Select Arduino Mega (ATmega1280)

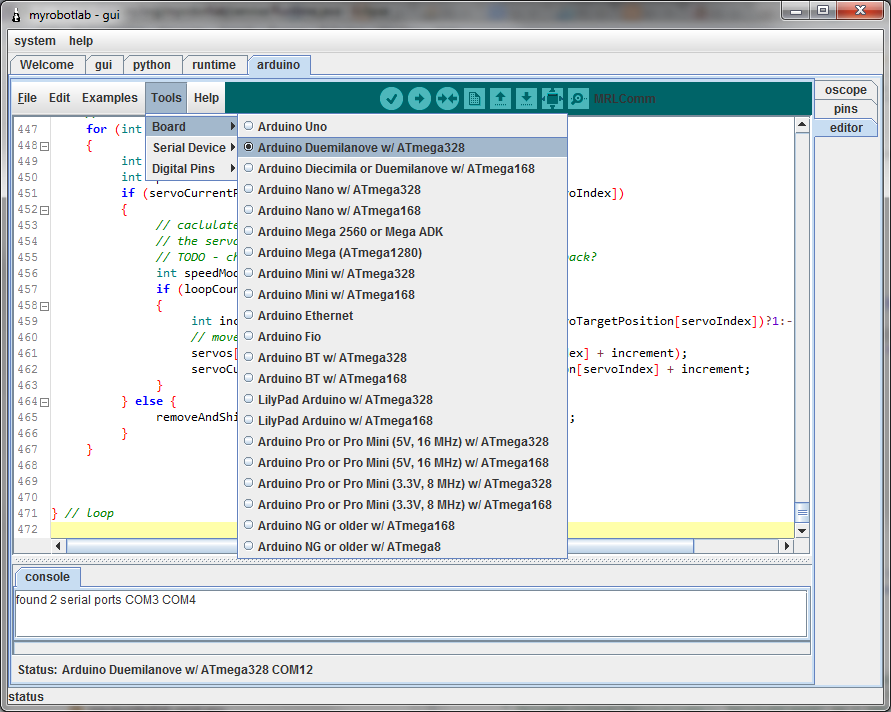[402, 253]
